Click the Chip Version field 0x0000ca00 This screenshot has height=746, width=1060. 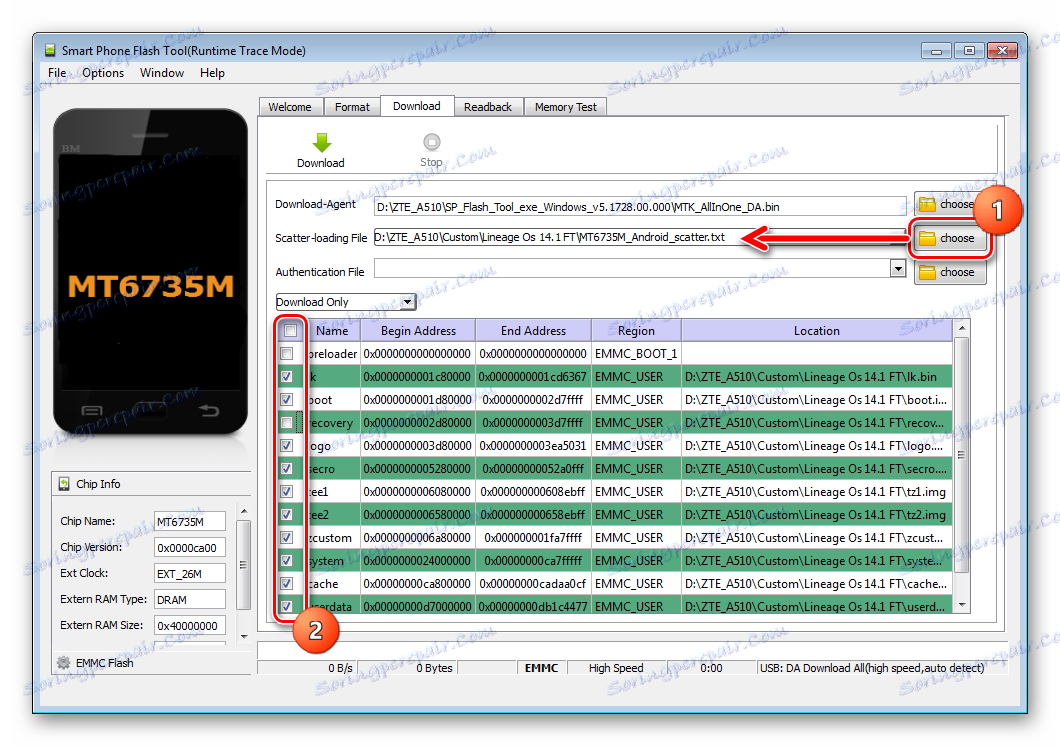(189, 548)
